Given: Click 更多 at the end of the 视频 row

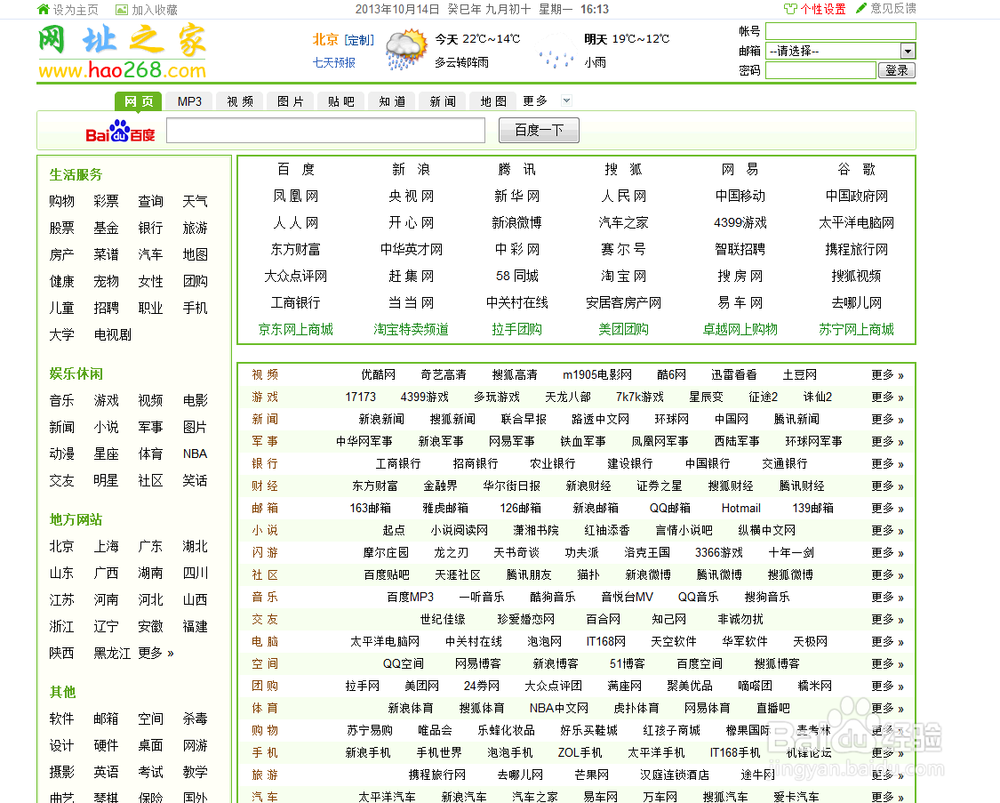Looking at the screenshot, I should [884, 374].
